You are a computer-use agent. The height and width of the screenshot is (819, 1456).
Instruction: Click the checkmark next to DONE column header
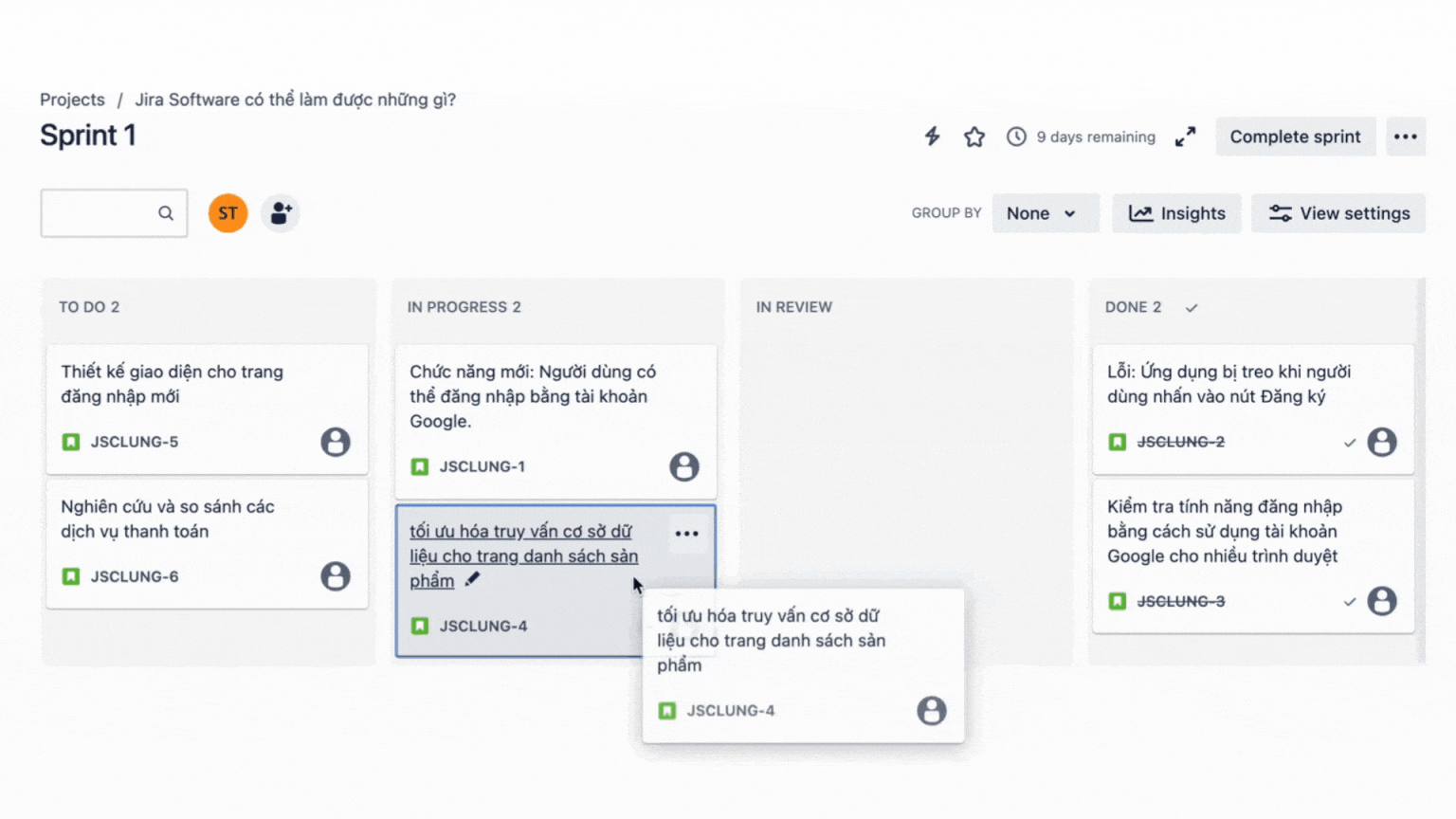click(1192, 307)
